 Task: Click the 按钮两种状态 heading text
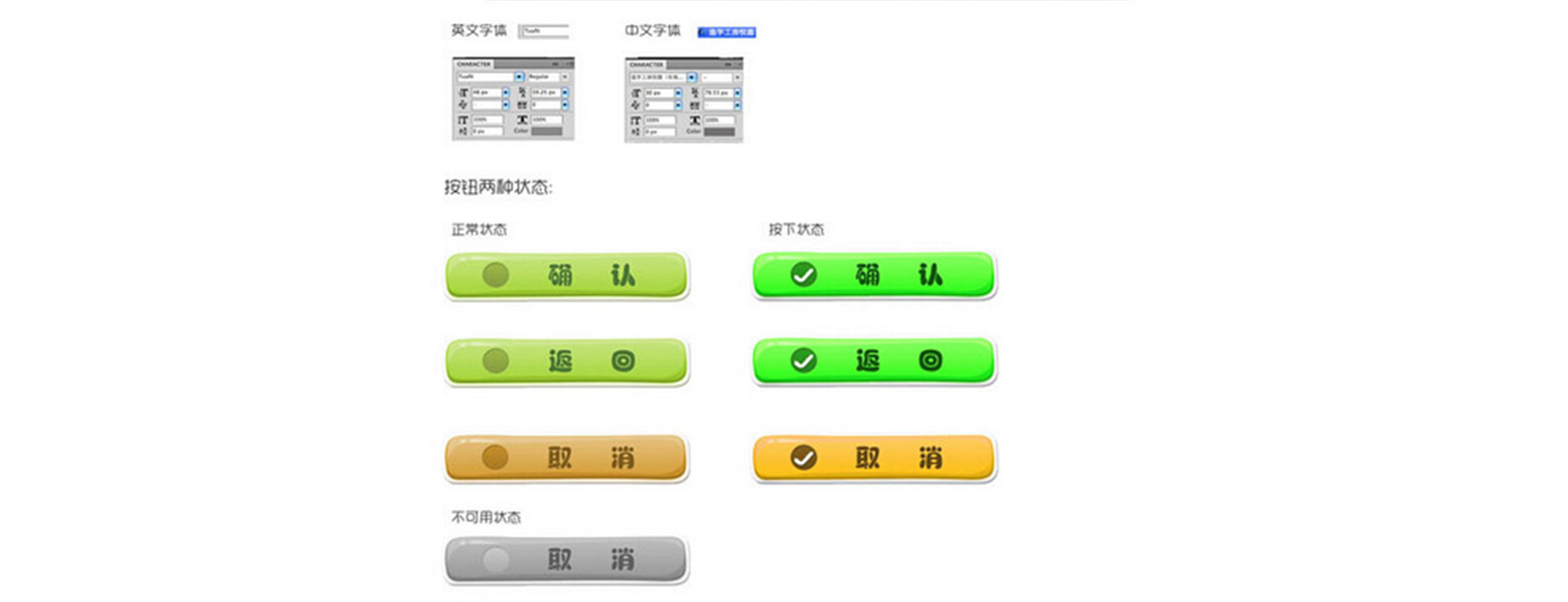point(498,187)
